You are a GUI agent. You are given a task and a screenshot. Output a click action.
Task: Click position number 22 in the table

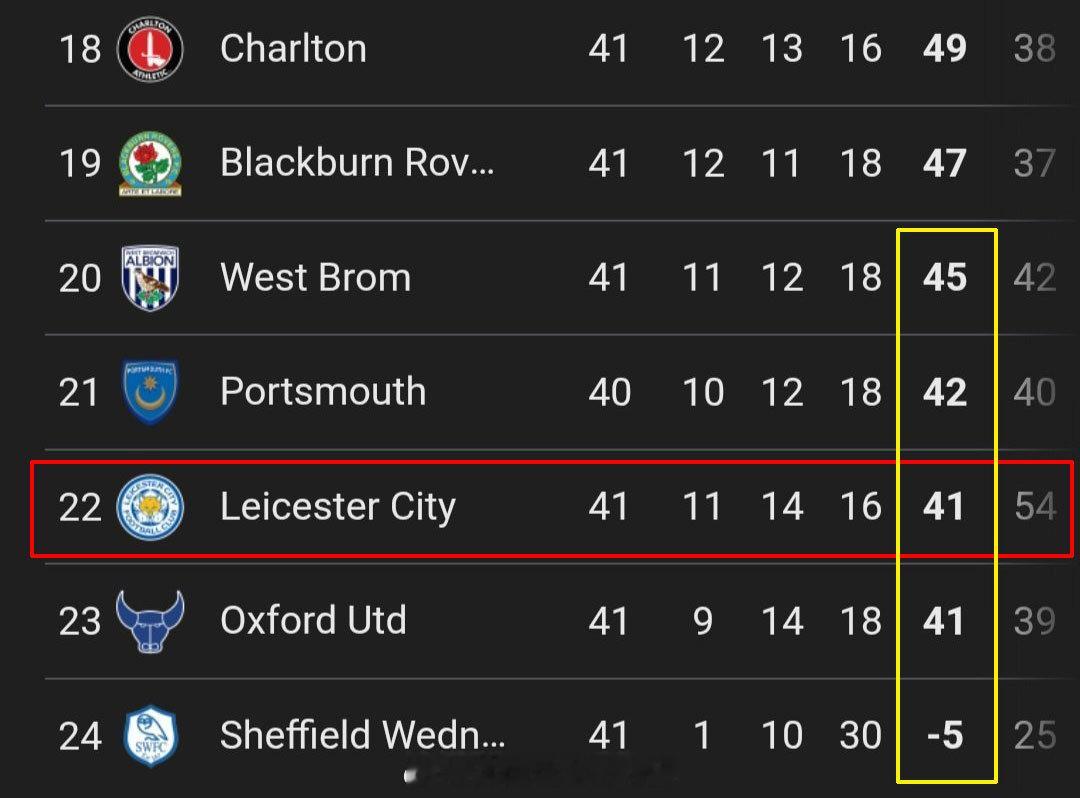(80, 506)
